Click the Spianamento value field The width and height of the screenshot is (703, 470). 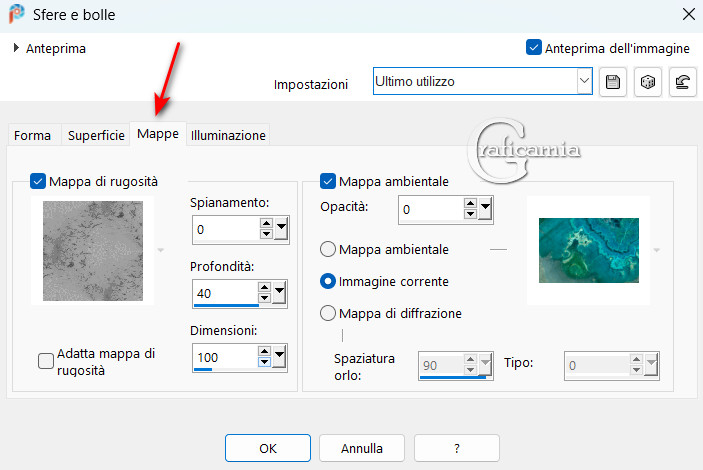(x=226, y=229)
